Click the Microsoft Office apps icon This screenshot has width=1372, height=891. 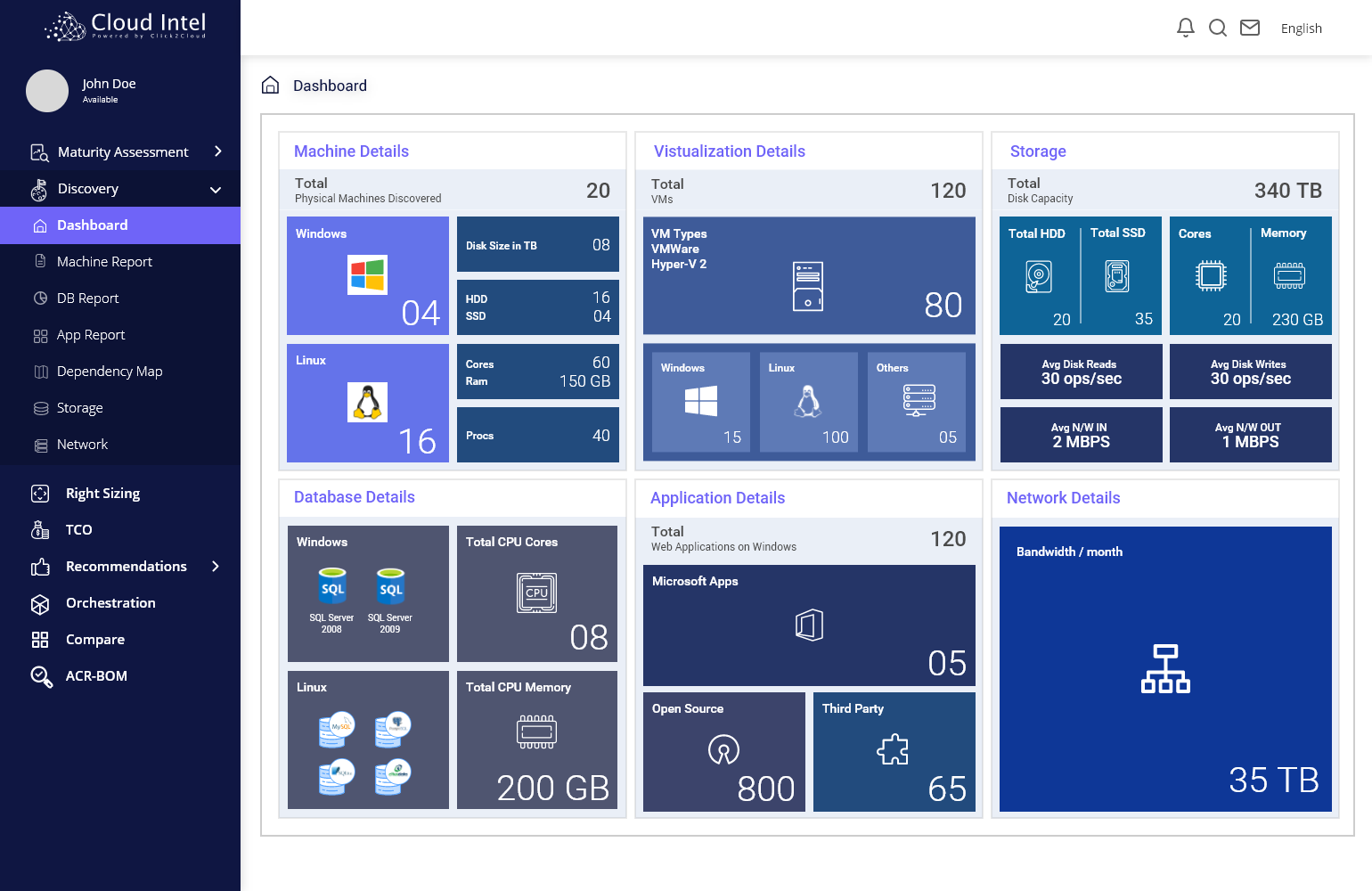809,625
